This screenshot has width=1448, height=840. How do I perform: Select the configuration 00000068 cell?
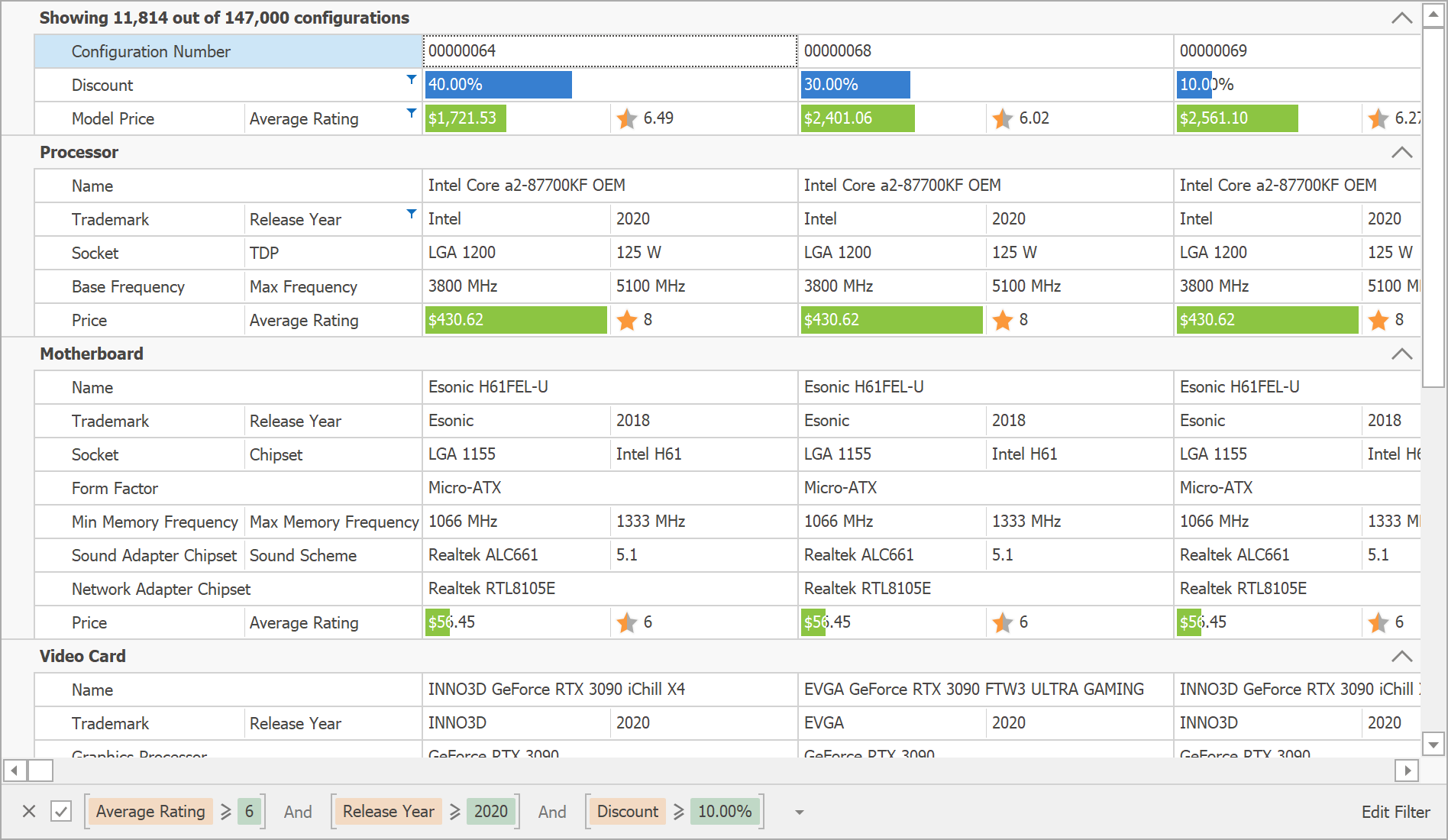pos(985,51)
